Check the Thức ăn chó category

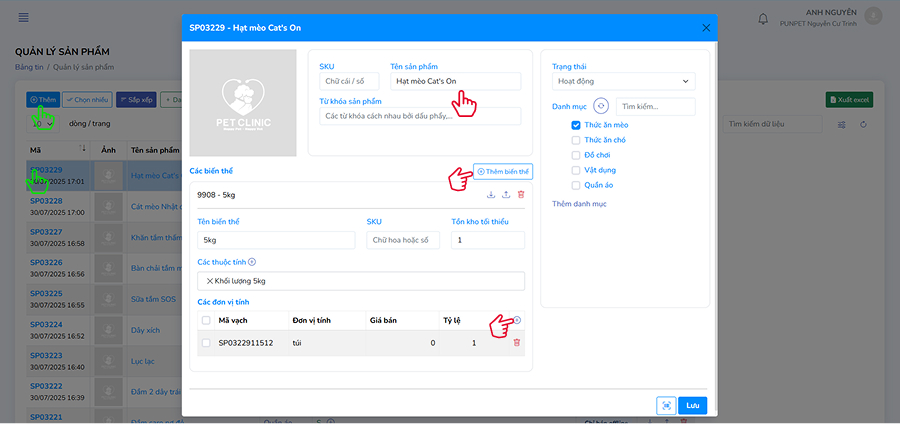[x=576, y=140]
